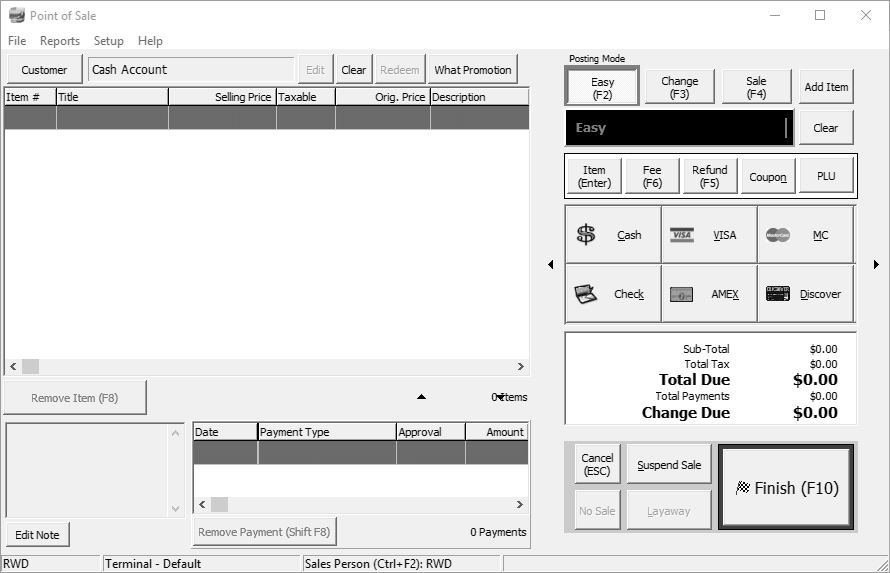Click Edit button beside customer field
This screenshot has width=890, height=573.
pyautogui.click(x=316, y=70)
